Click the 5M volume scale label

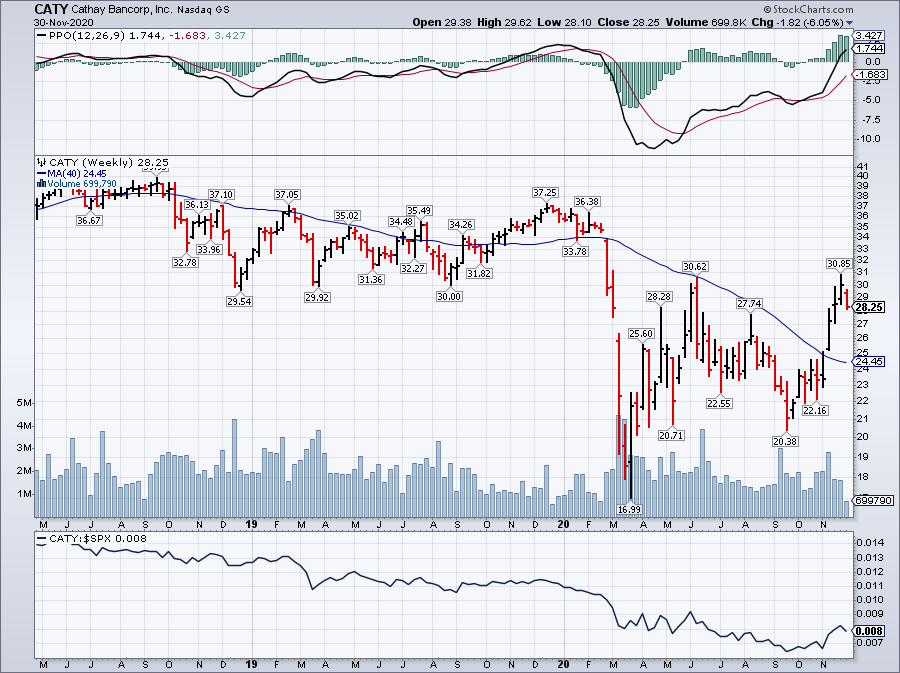pos(24,403)
